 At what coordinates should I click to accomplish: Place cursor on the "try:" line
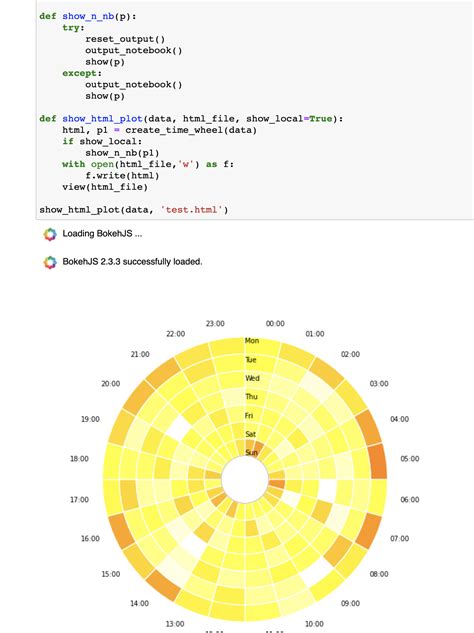pos(73,28)
